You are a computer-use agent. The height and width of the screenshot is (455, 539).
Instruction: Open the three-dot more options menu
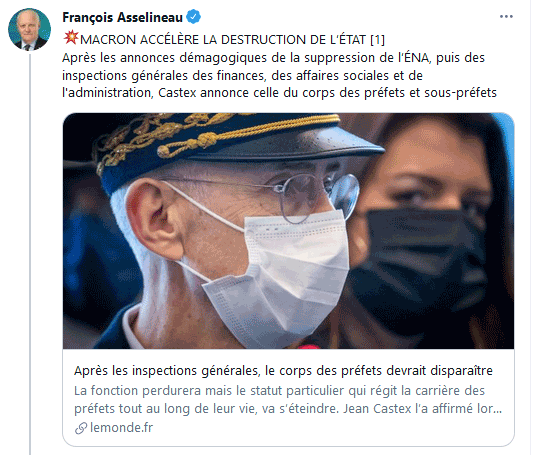click(x=506, y=16)
